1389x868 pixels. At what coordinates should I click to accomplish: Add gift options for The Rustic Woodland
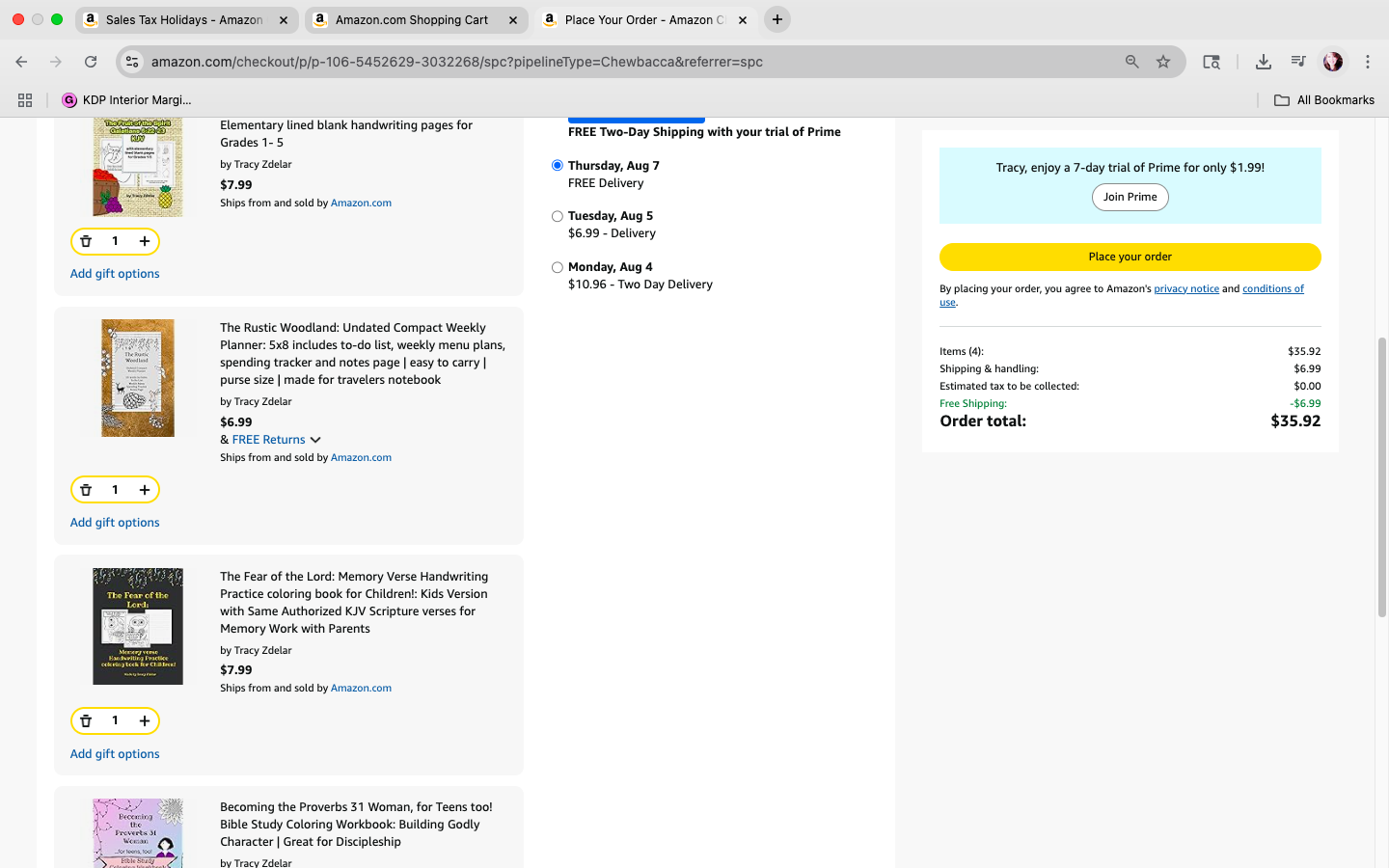point(115,523)
